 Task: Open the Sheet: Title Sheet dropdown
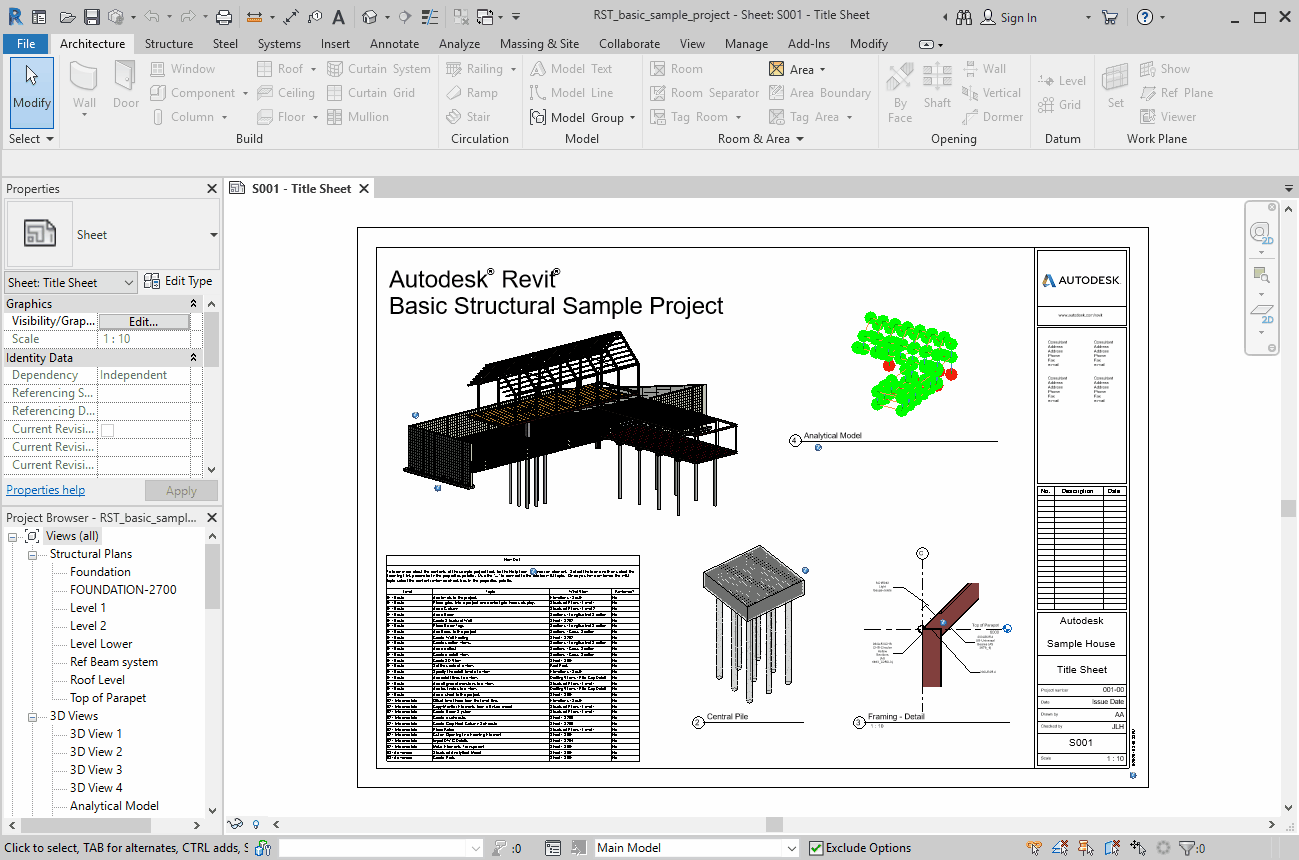point(71,283)
